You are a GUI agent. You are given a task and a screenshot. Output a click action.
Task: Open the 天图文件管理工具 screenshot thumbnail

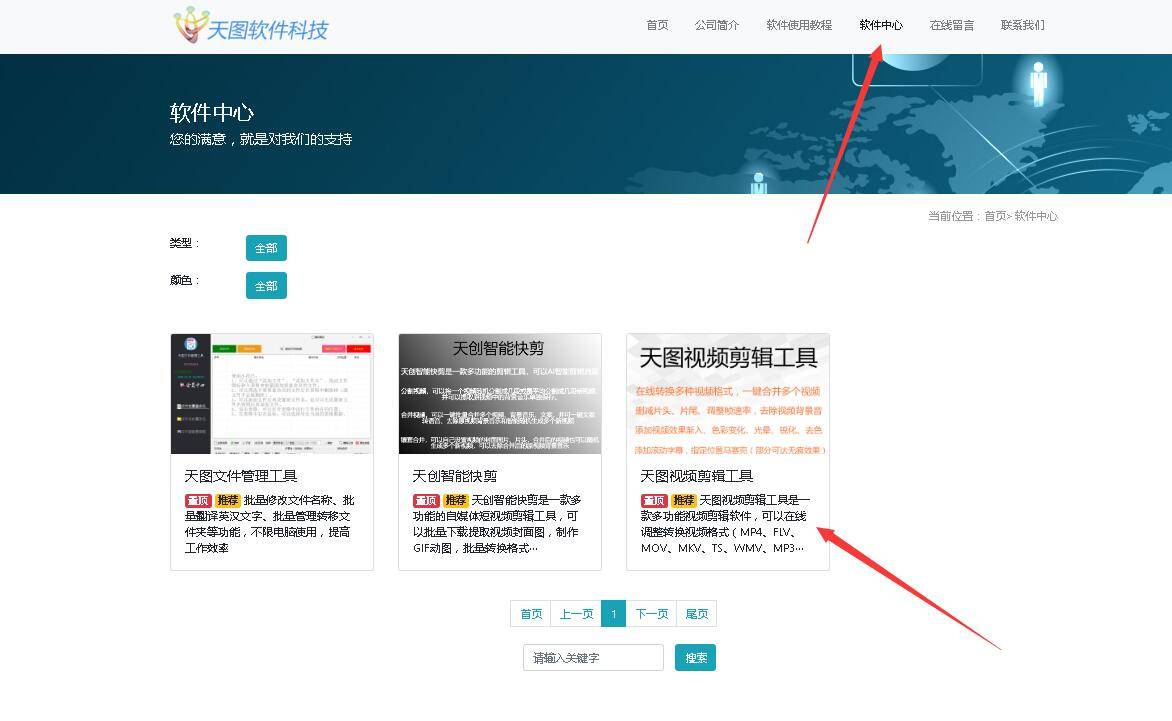tap(272, 394)
